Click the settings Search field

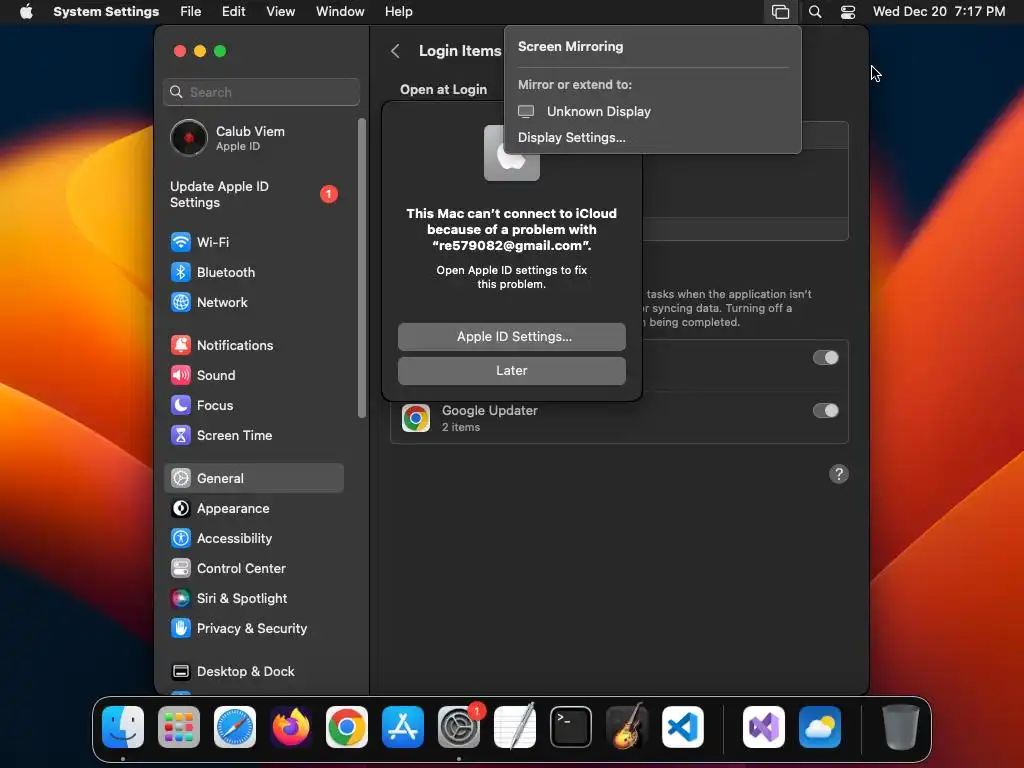pyautogui.click(x=261, y=92)
